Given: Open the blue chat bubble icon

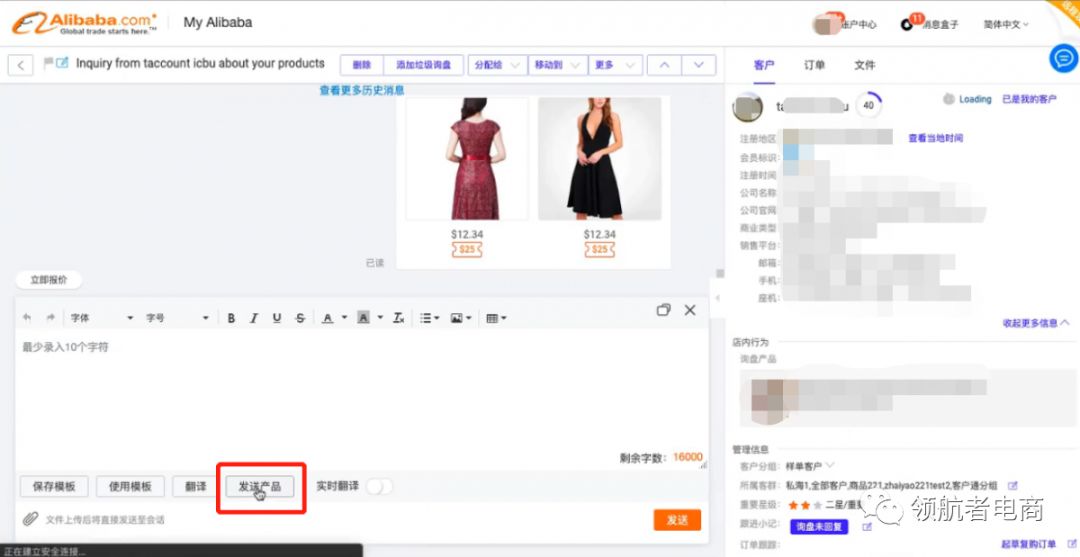Looking at the screenshot, I should point(1063,59).
